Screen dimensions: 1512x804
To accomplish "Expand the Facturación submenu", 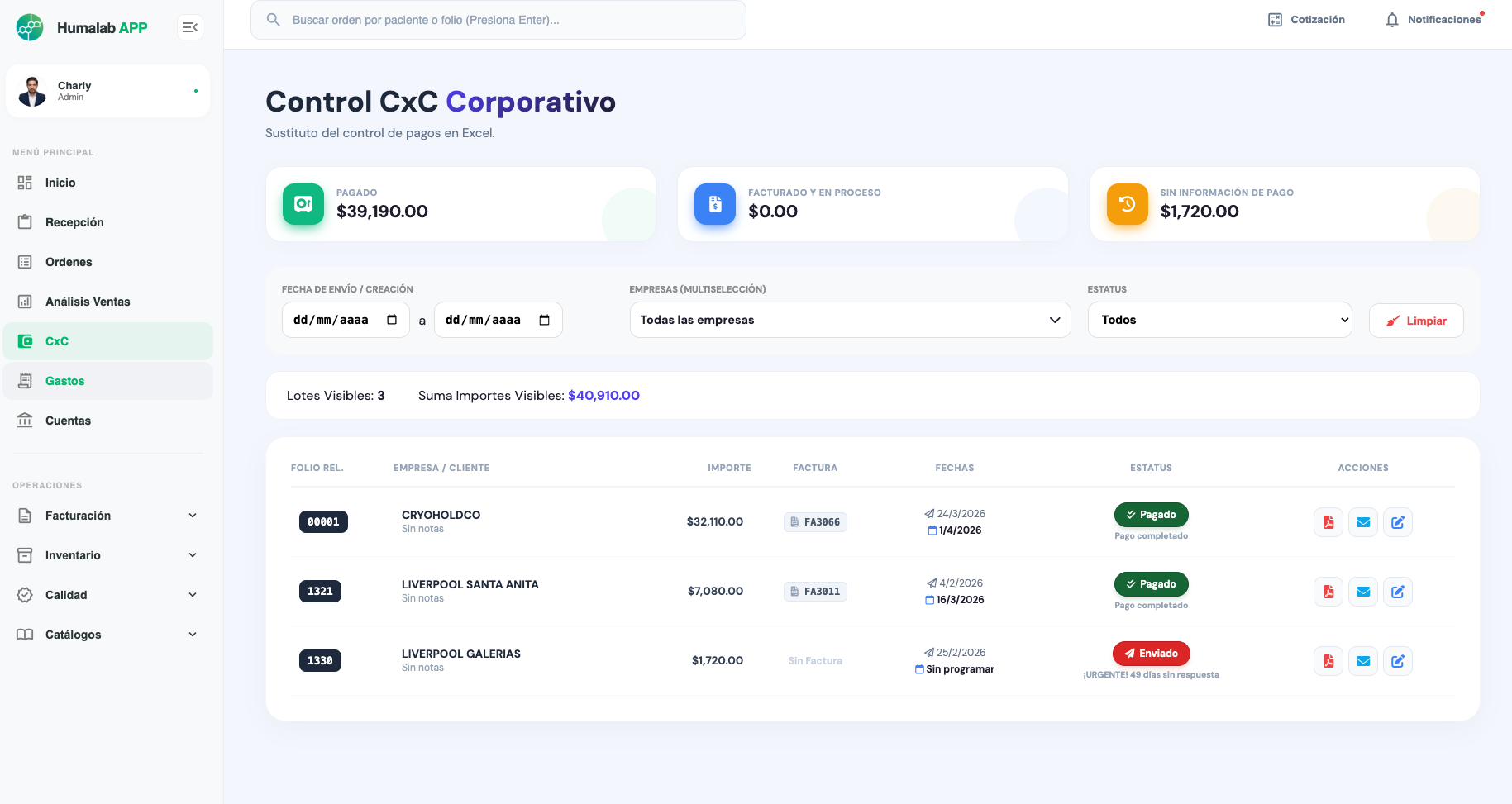I will [x=107, y=516].
